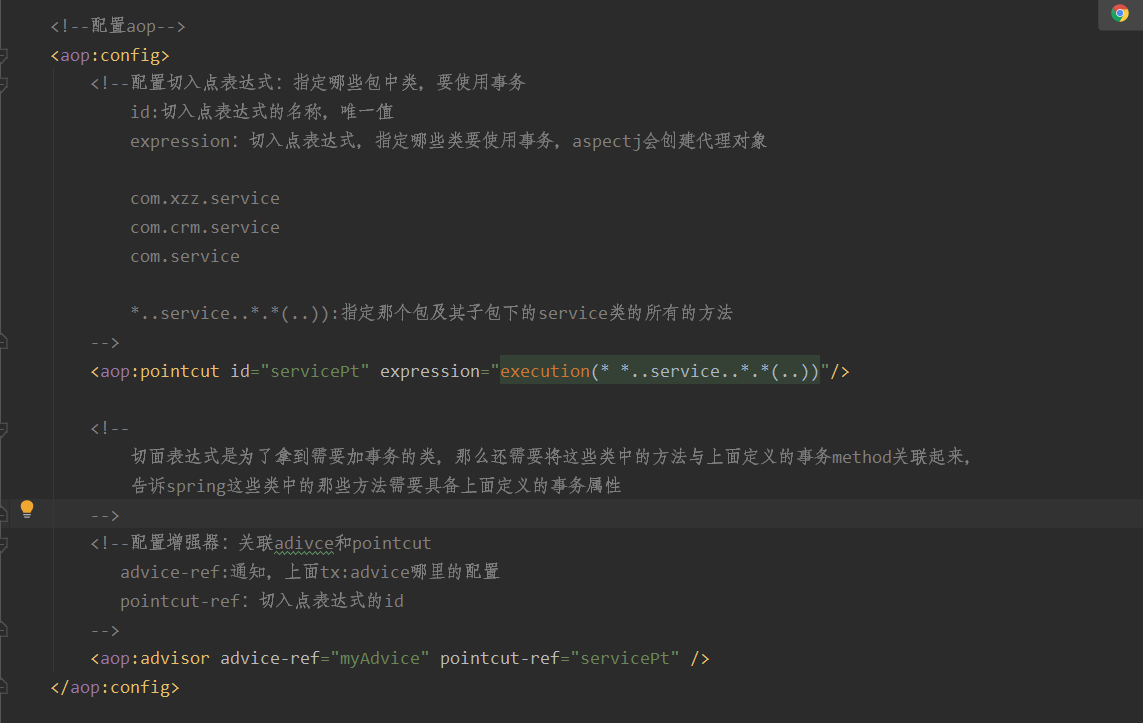Collapse the 配置增强器 comment fold marker

pyautogui.click(x=4, y=544)
